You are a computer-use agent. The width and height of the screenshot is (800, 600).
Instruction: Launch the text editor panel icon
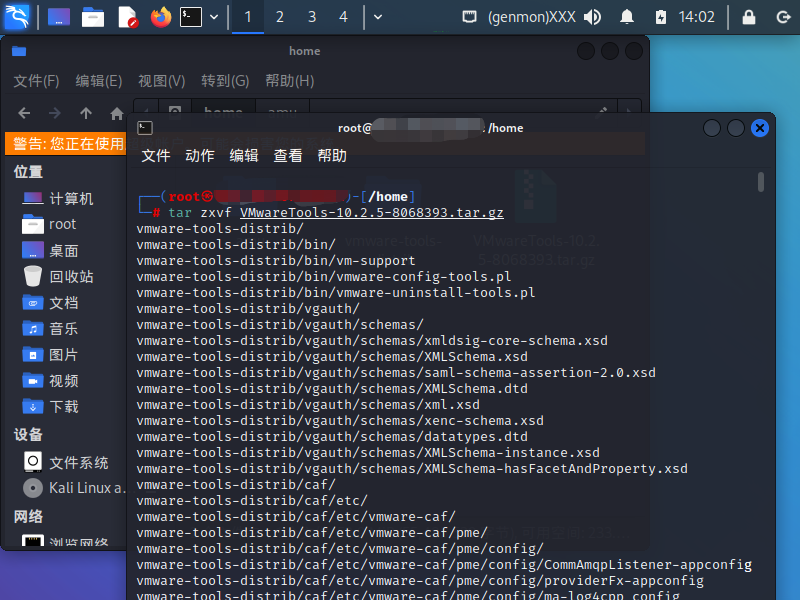pos(128,17)
